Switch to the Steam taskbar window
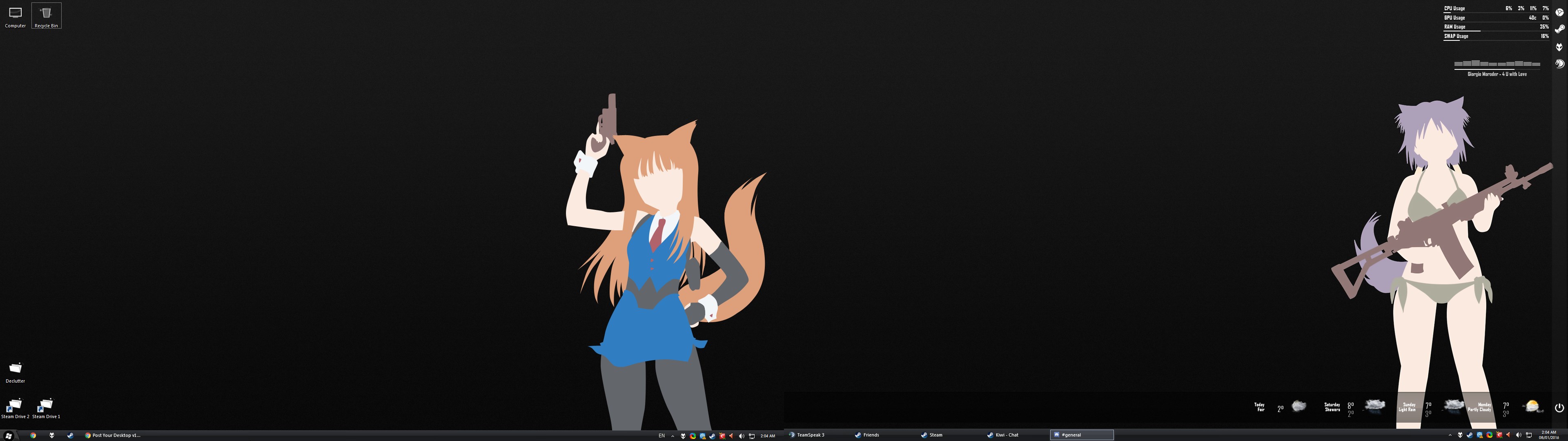The height and width of the screenshot is (441, 1568). pyautogui.click(x=932, y=435)
